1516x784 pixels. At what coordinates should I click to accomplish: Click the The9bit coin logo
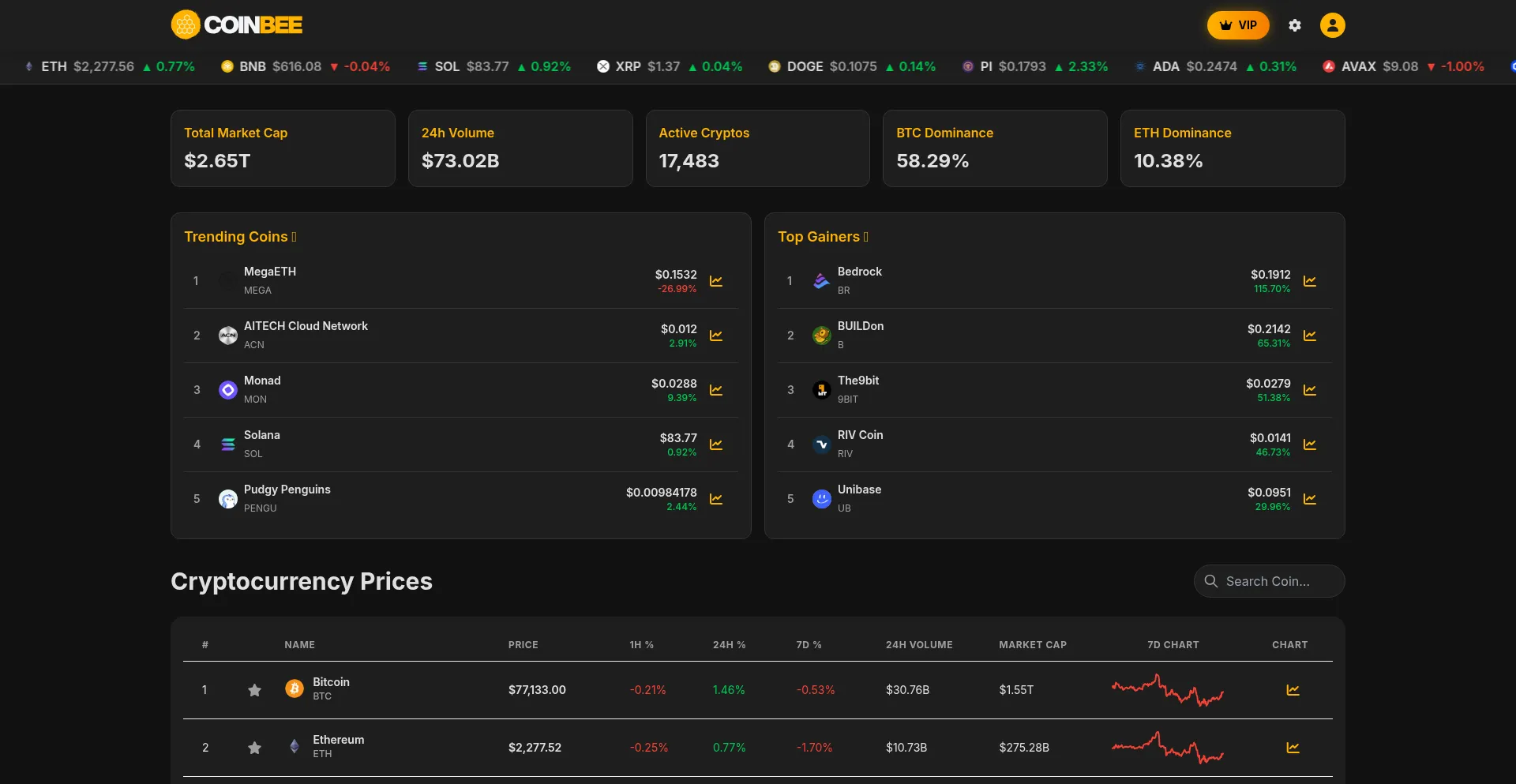822,390
